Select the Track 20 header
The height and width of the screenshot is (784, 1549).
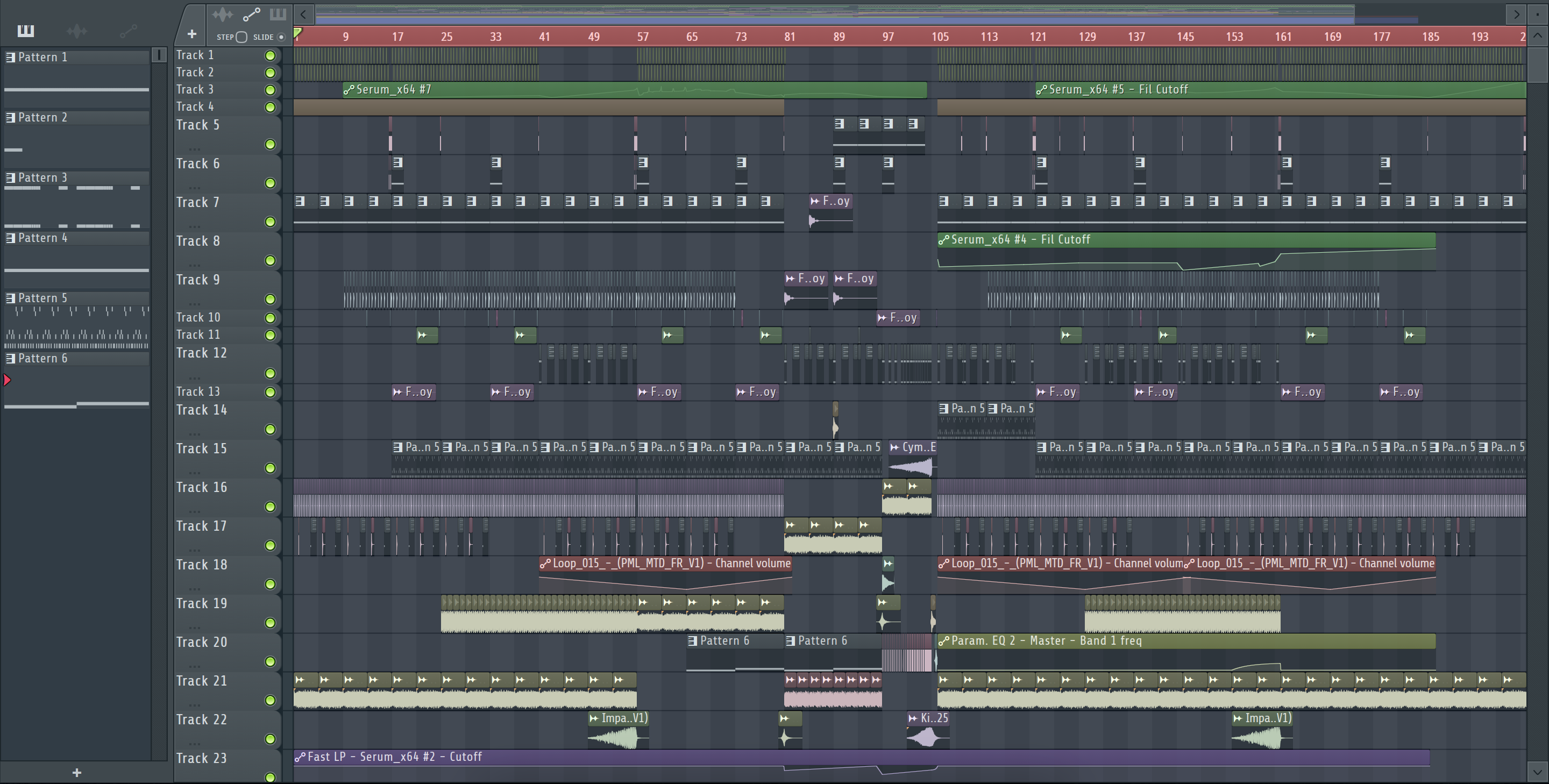click(x=228, y=652)
